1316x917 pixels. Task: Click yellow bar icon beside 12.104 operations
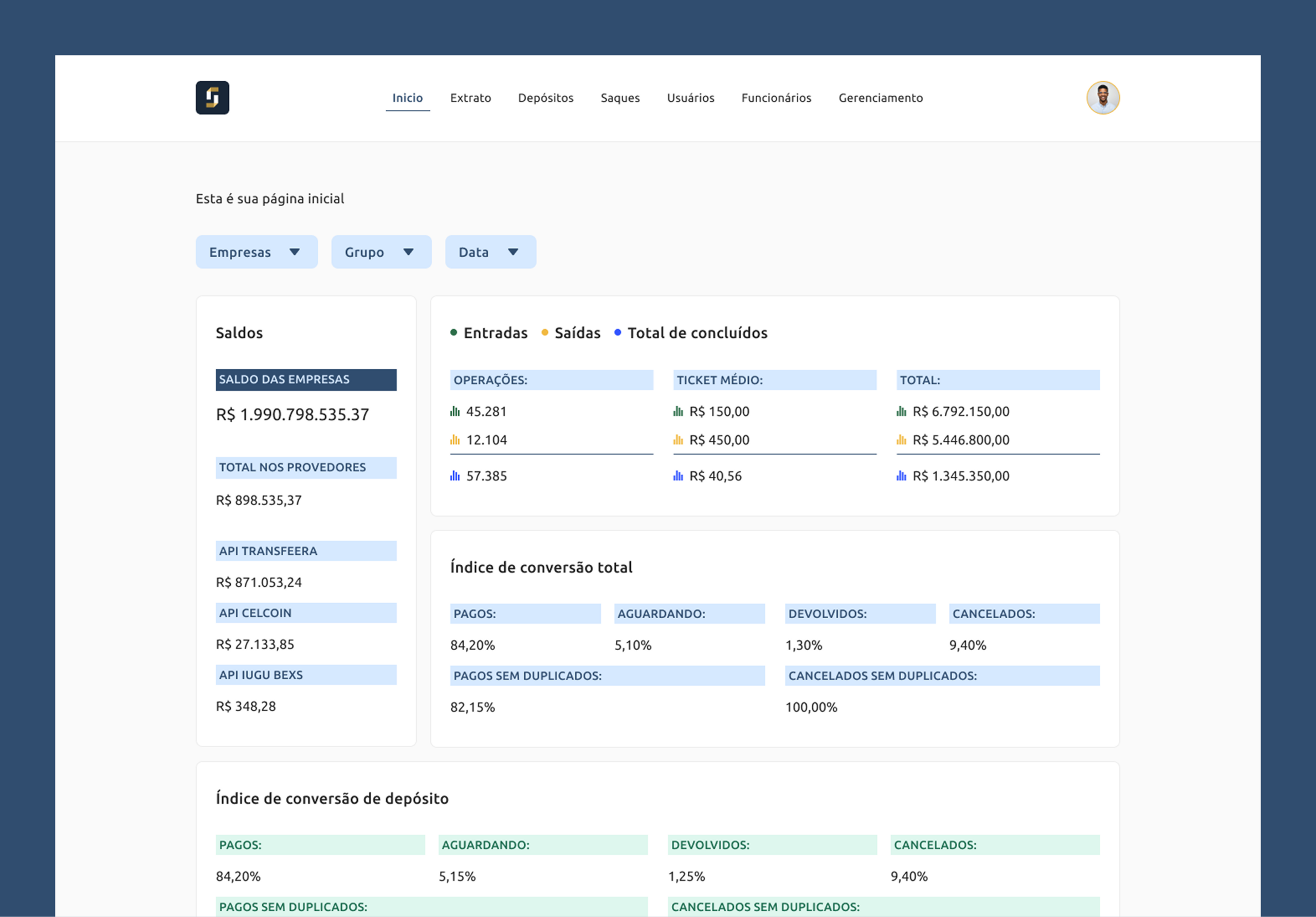coord(455,440)
